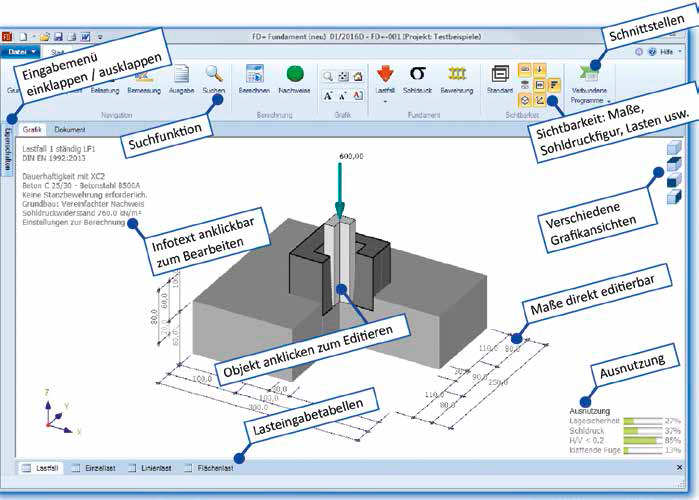Toggle dimension visibility in Sichtbarkeit group
The height and width of the screenshot is (500, 699).
pos(525,70)
